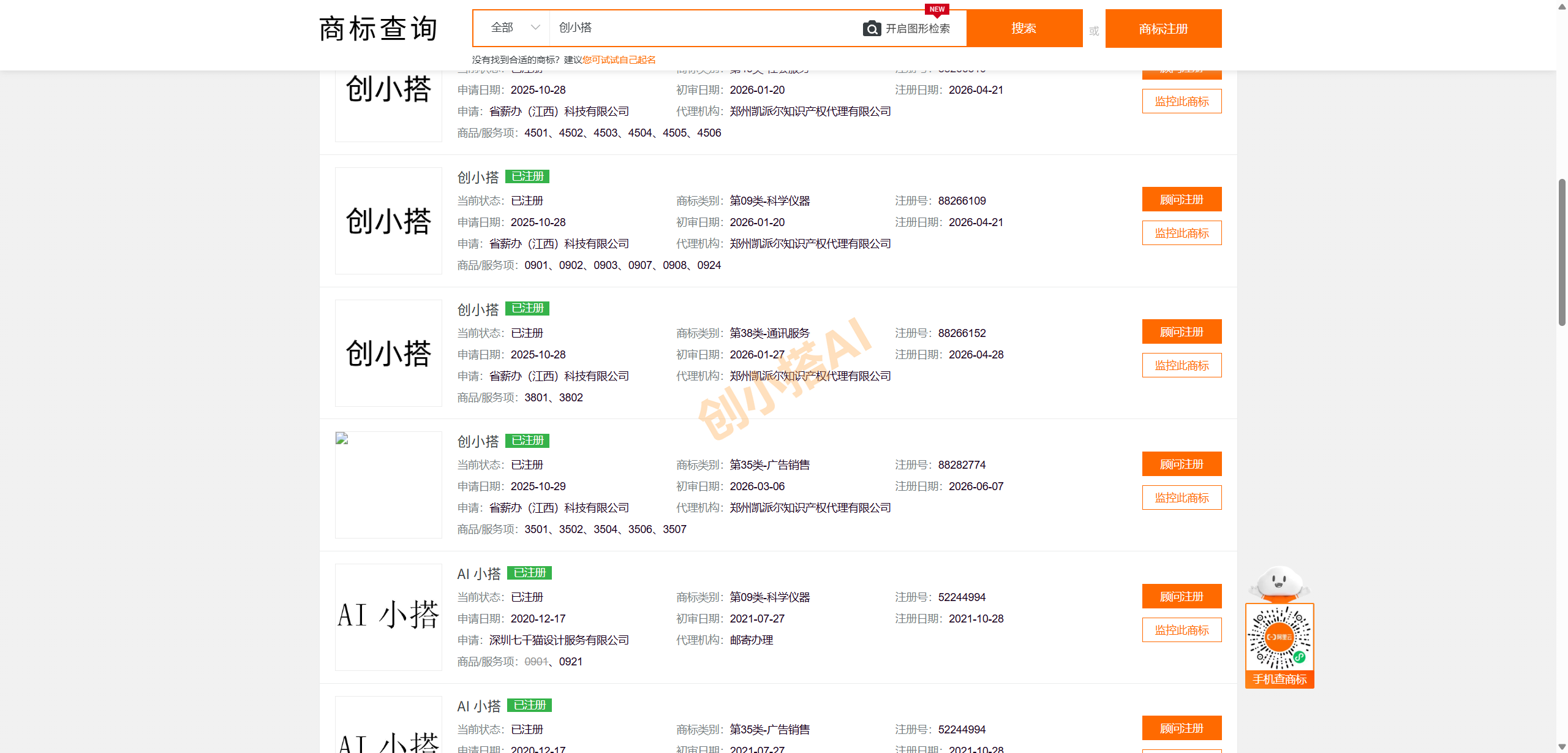Open the 您可试试自己起名 link

pyautogui.click(x=619, y=59)
